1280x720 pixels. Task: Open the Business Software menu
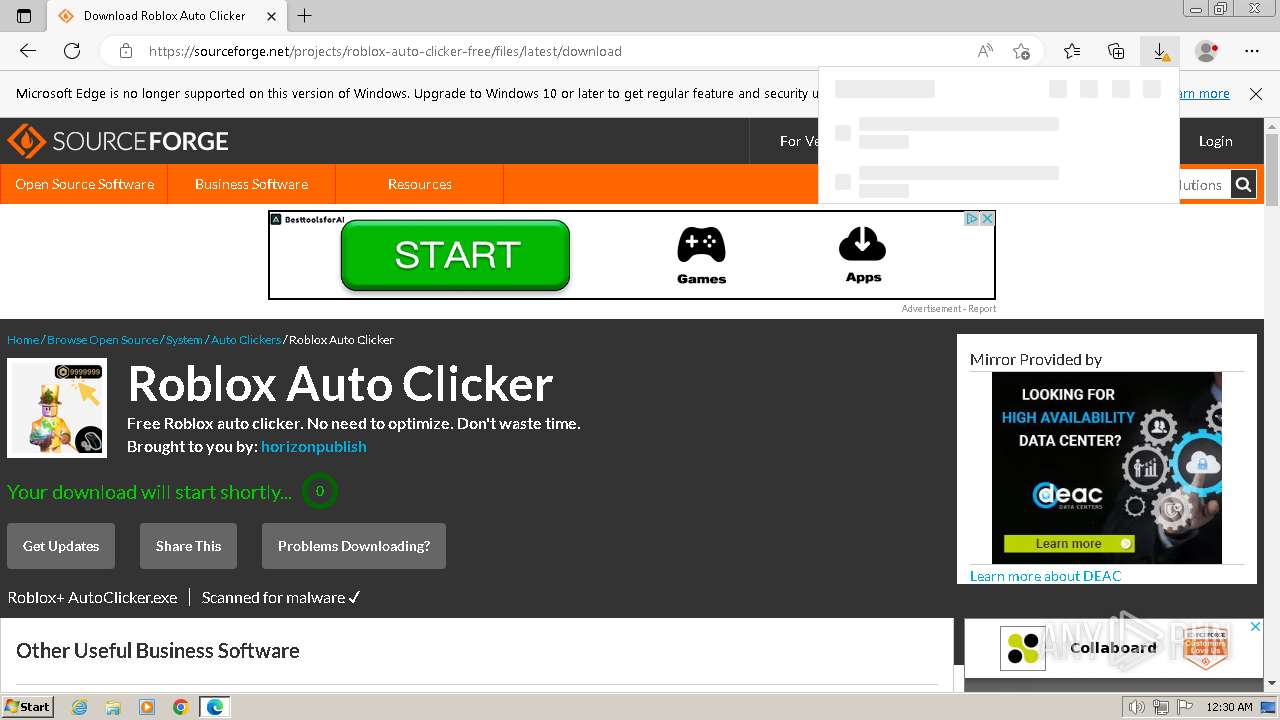[x=251, y=184]
